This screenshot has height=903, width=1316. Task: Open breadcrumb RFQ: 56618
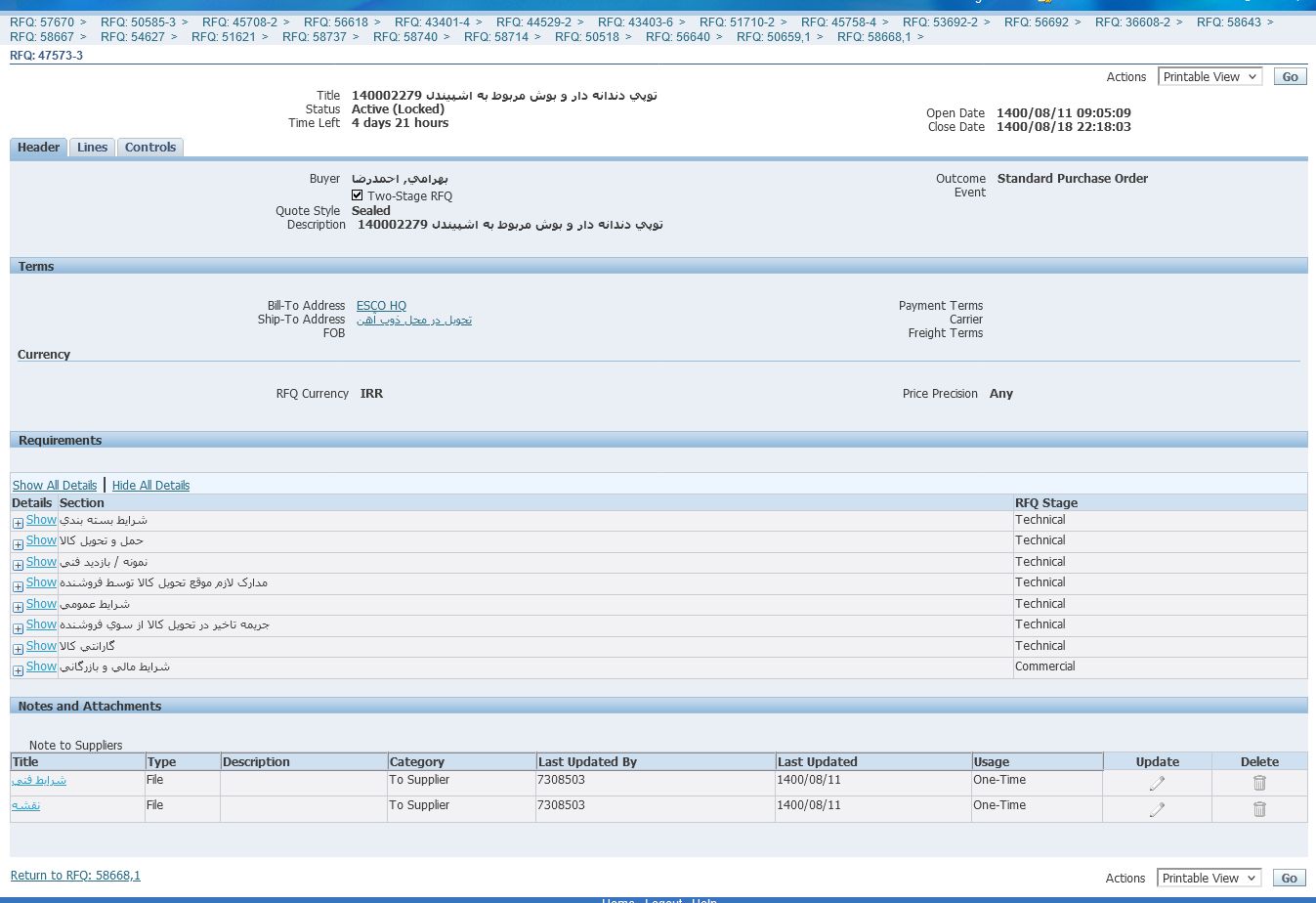(x=336, y=21)
